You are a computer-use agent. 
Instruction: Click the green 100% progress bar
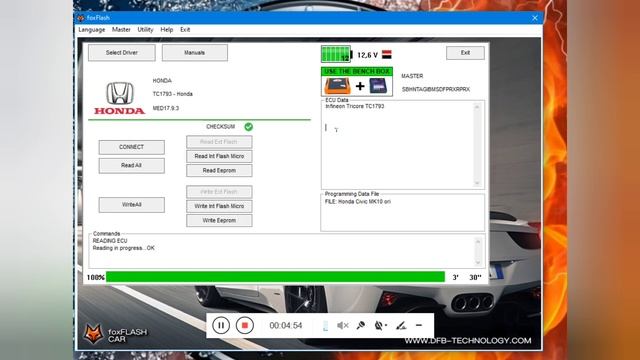tap(276, 277)
